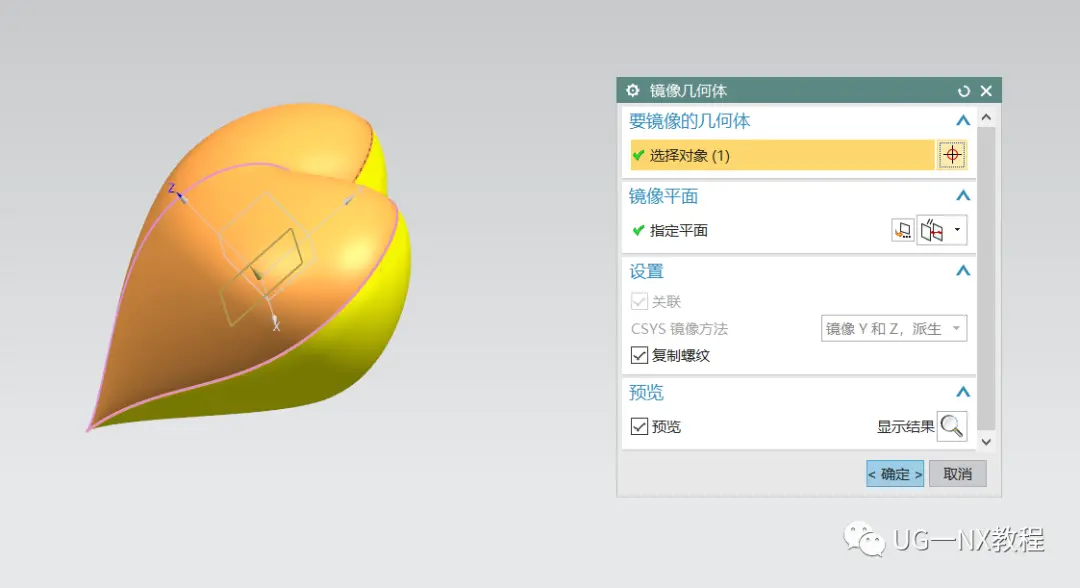Uncheck the 复制螺纹 checkbox
This screenshot has height=588, width=1080.
pyautogui.click(x=639, y=355)
